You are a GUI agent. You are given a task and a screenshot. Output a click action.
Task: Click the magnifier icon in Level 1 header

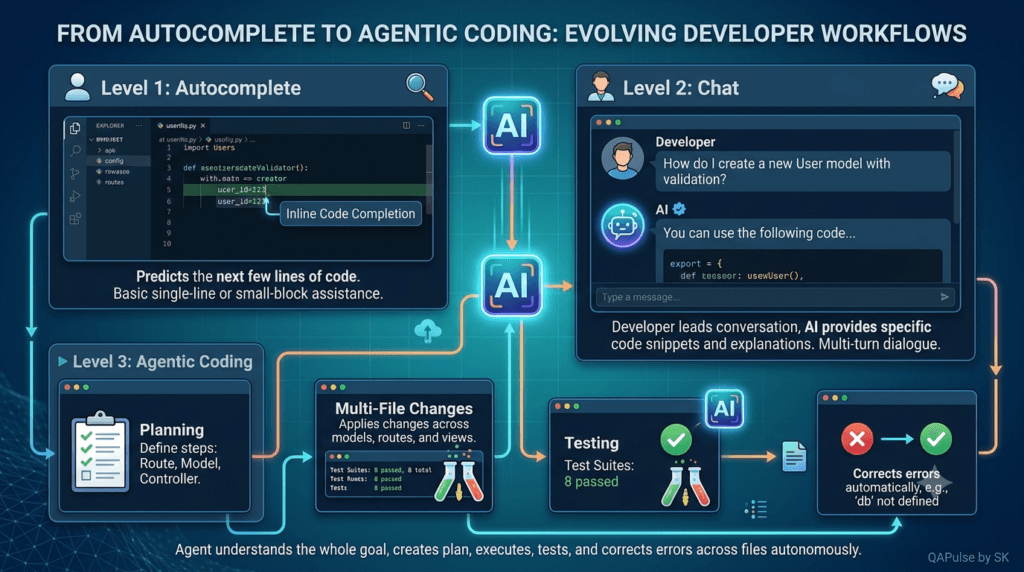[x=419, y=87]
